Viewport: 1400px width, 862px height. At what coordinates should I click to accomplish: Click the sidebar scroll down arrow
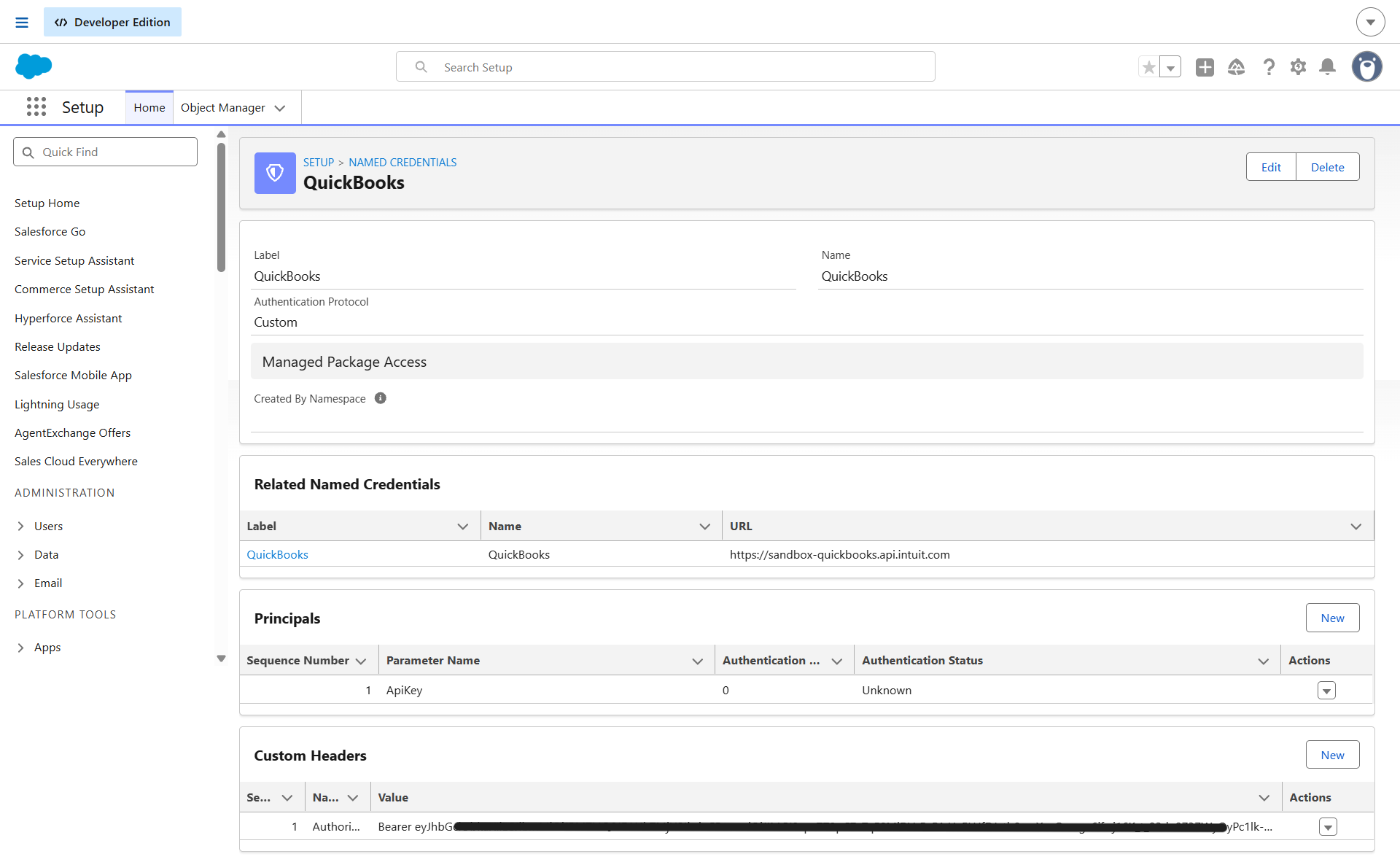(x=221, y=659)
